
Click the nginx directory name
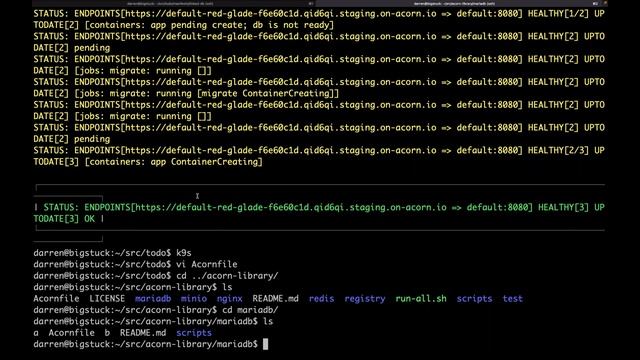click(229, 298)
